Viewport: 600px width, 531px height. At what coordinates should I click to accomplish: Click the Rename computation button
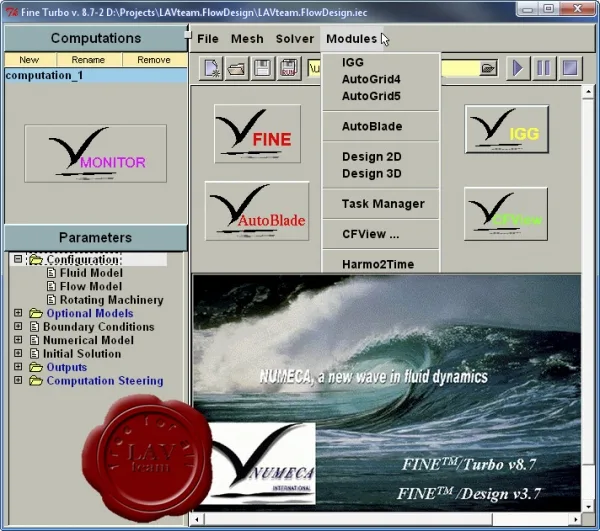click(x=88, y=60)
